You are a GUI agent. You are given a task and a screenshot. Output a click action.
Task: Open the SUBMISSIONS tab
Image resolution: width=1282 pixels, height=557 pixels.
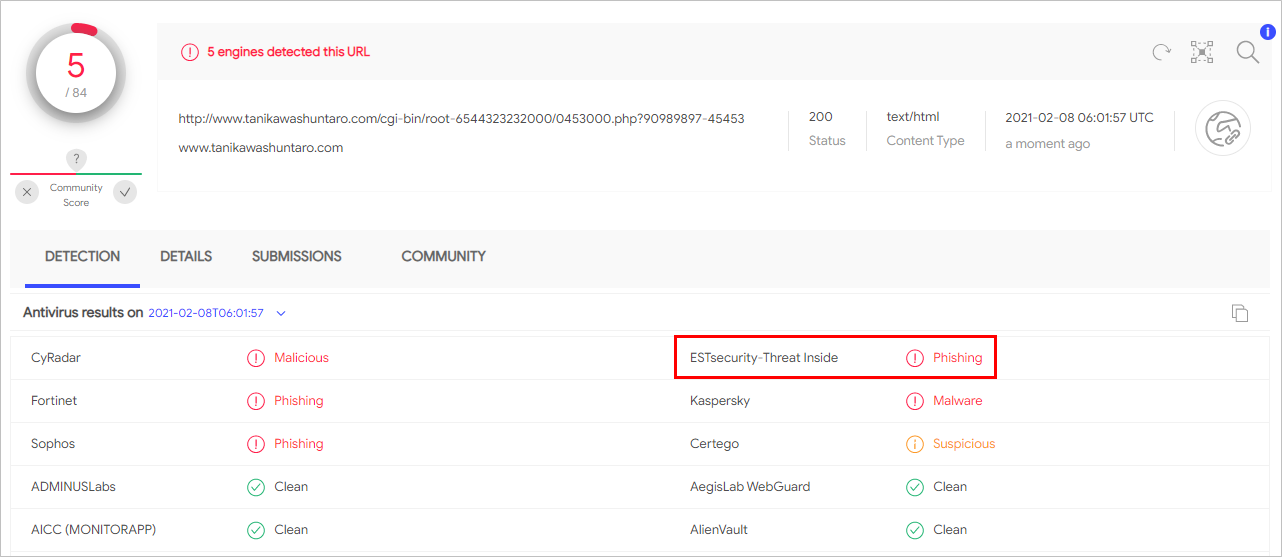point(297,256)
